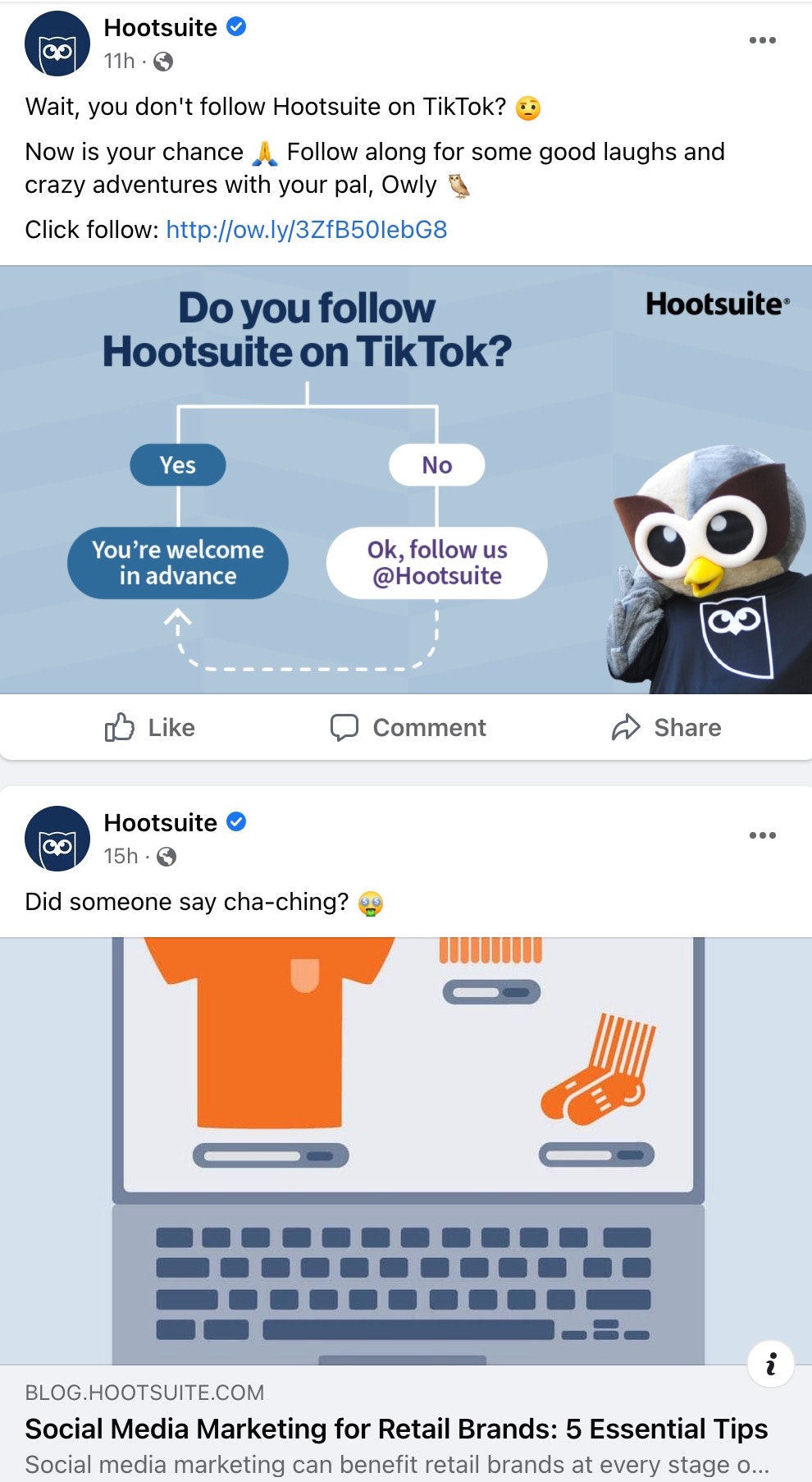Open the Social Media Marketing for Retail Brands article
This screenshot has height=1482, width=812.
tap(396, 1429)
